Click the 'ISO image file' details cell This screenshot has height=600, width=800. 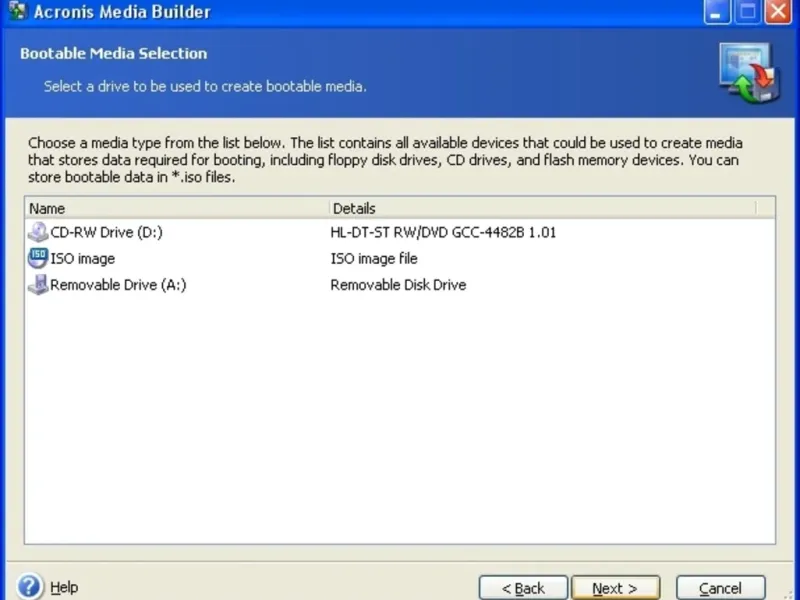point(373,259)
